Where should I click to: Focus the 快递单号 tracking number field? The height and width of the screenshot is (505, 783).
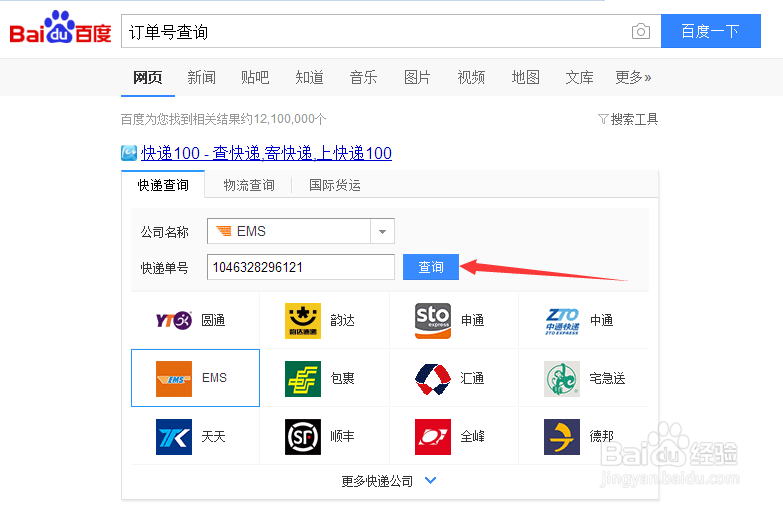point(301,267)
